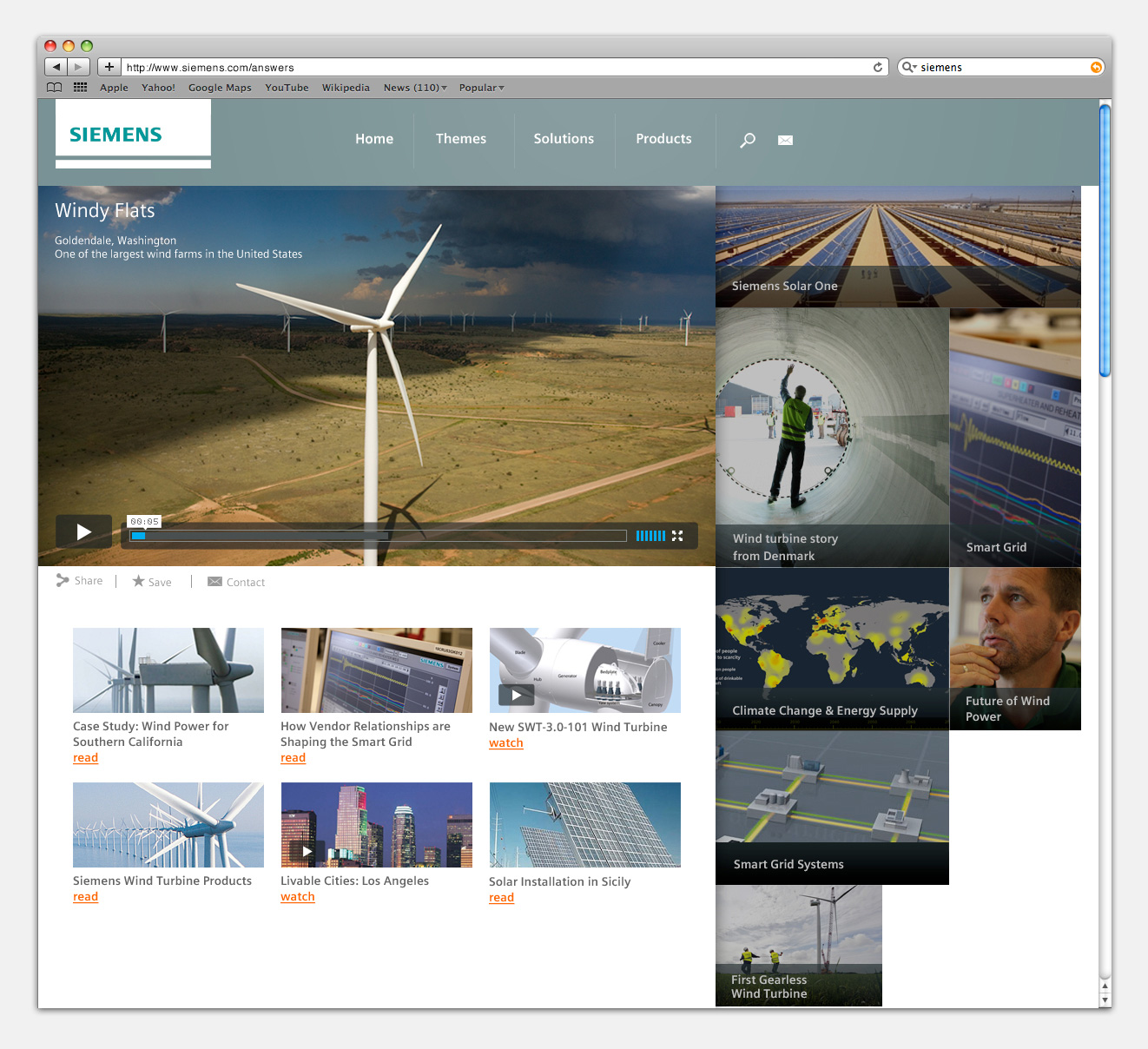Open the Solutions menu item

pyautogui.click(x=564, y=139)
